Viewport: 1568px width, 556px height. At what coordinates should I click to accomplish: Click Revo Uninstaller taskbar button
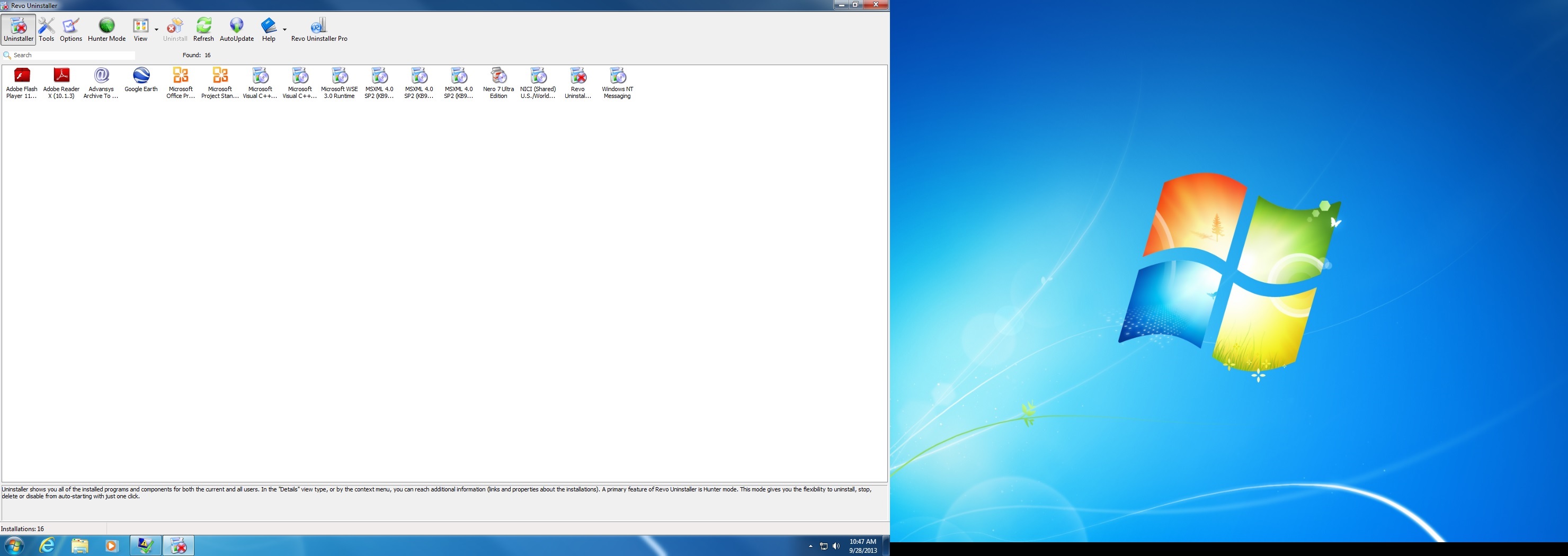(x=179, y=545)
